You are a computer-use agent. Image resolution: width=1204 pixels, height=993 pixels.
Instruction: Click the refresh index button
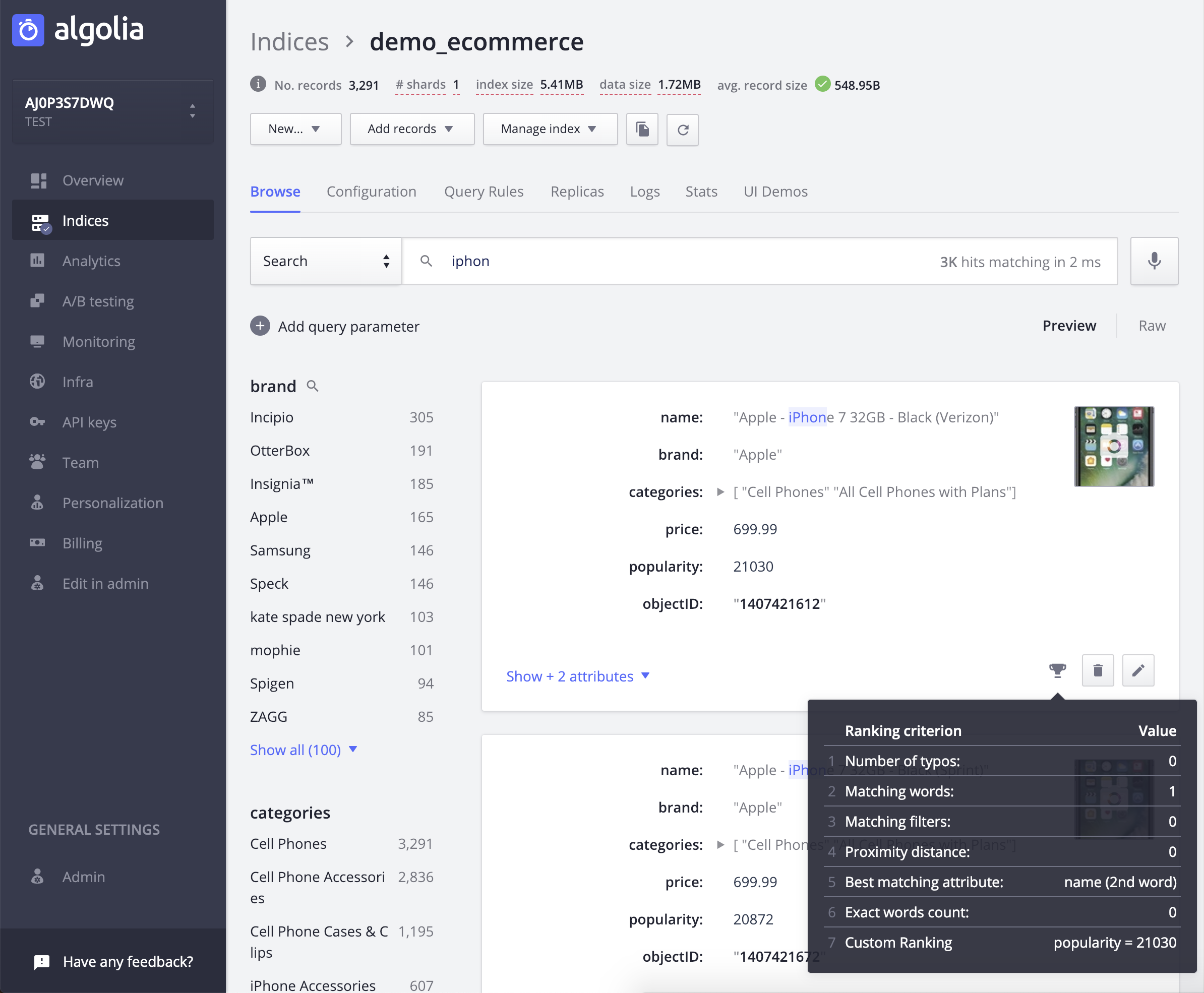[683, 129]
